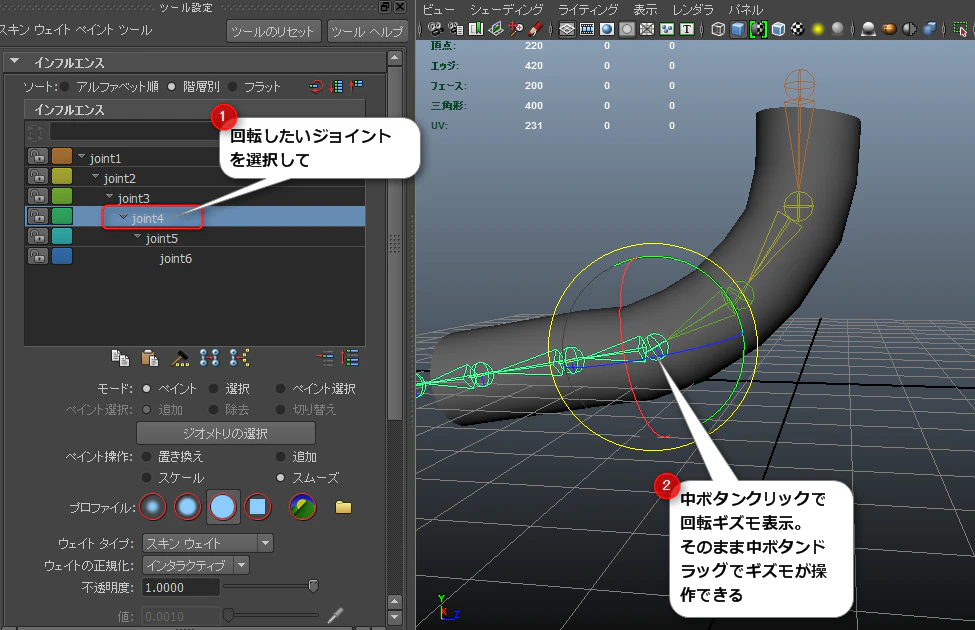The width and height of the screenshot is (975, 630).
Task: Enable use all lights yellow bulb icon
Action: tap(818, 29)
